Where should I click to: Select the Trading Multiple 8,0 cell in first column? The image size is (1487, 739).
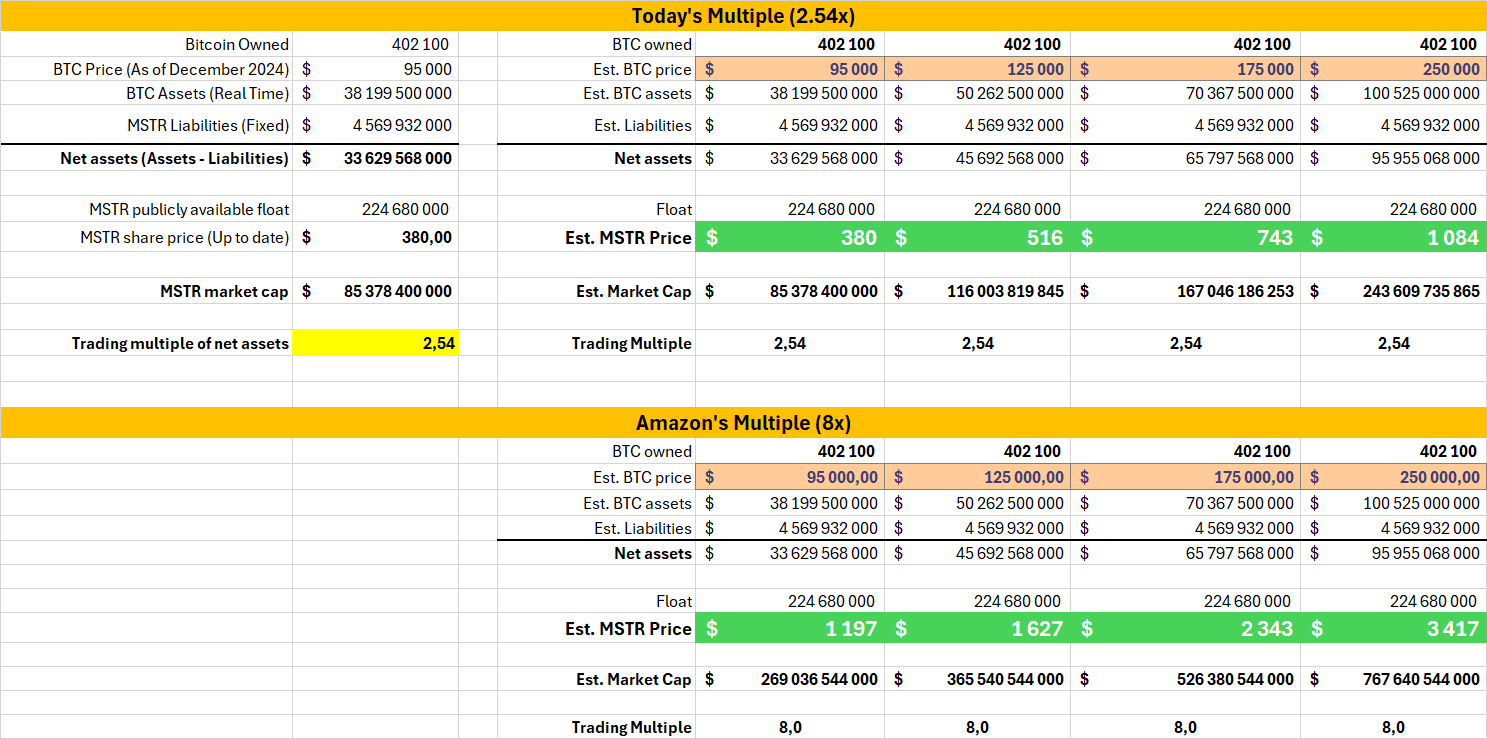[x=790, y=727]
